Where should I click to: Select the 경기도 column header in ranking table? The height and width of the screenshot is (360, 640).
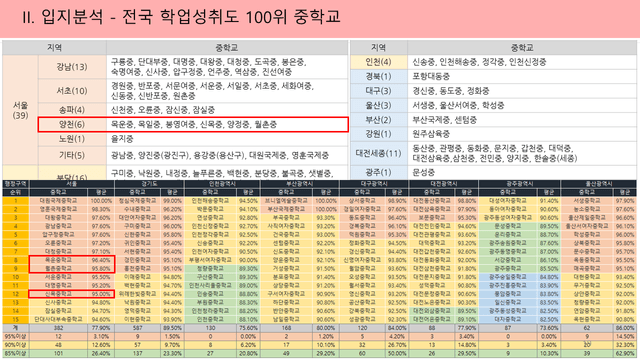click(149, 184)
